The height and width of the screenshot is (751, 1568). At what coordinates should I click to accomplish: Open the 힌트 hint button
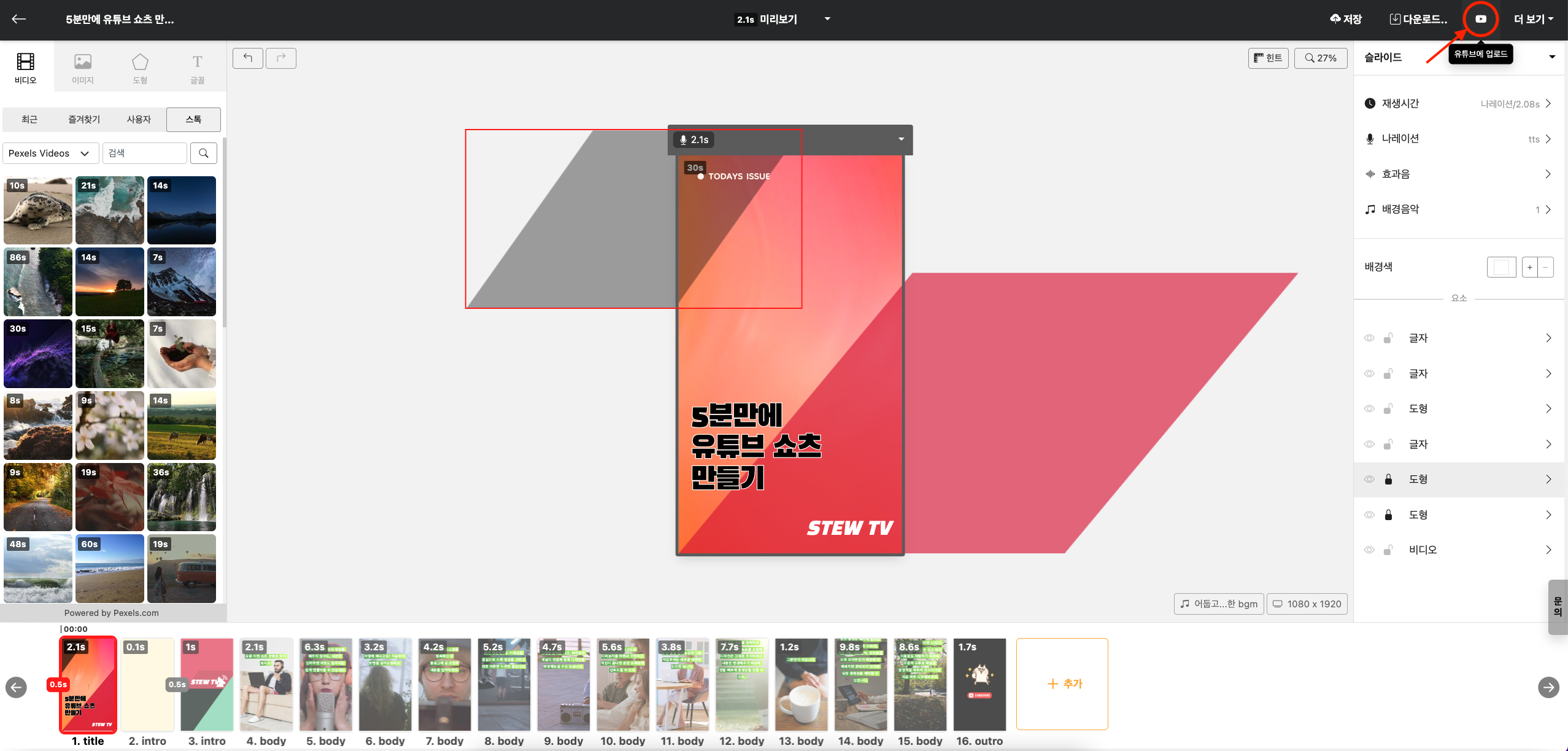click(x=1268, y=58)
